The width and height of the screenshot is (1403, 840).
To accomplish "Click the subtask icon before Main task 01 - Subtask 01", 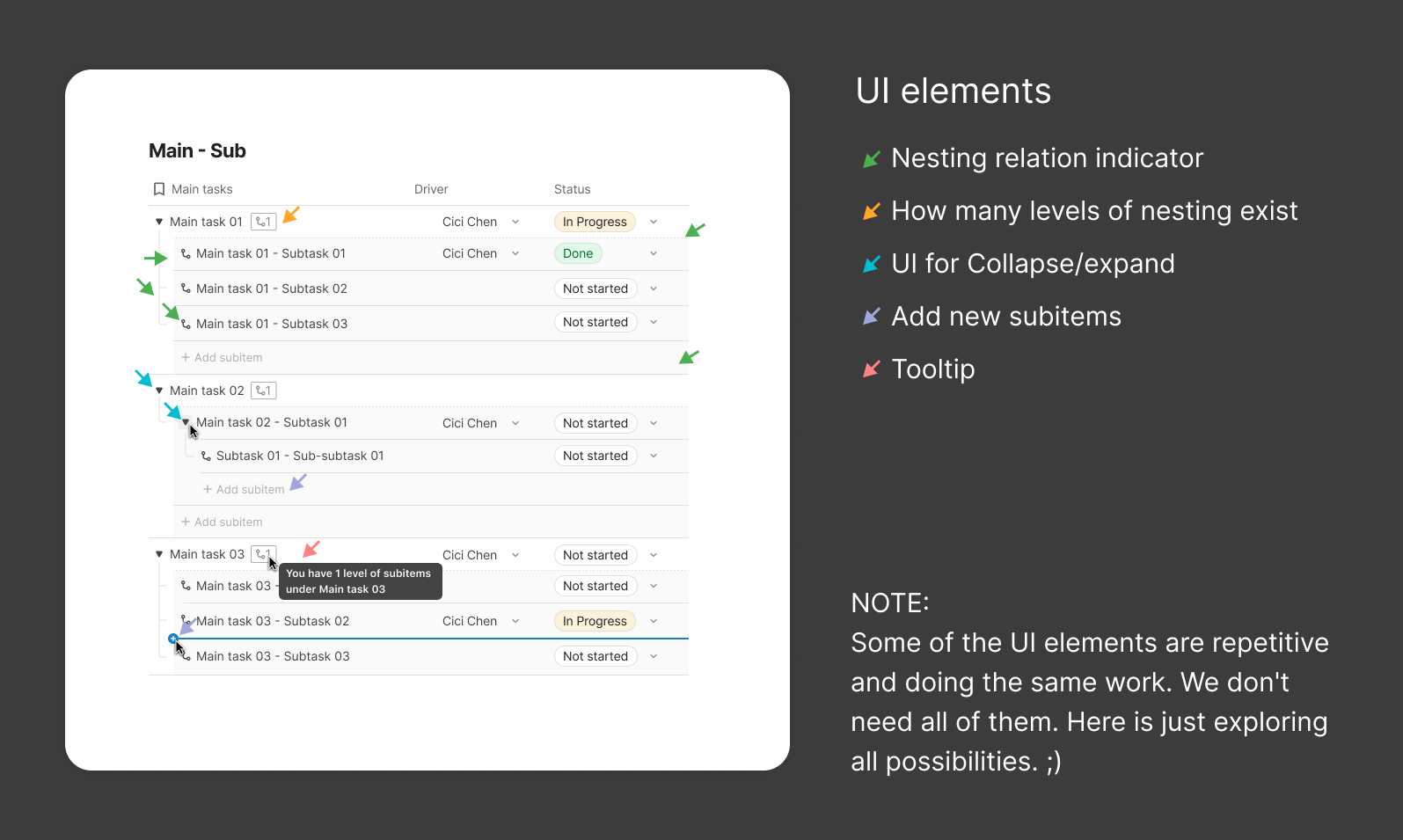I will point(186,253).
